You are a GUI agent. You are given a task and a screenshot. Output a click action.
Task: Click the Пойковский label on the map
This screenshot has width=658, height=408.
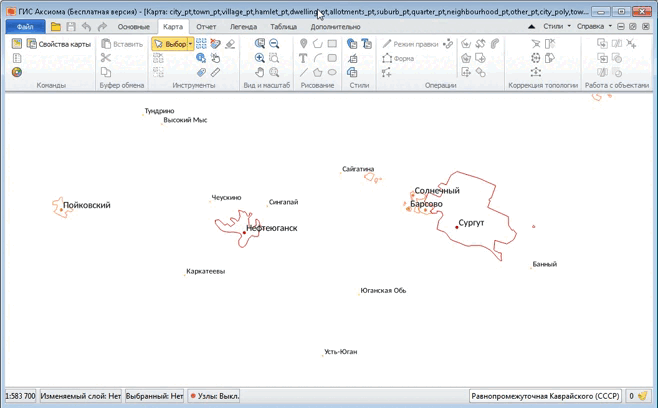coord(87,205)
